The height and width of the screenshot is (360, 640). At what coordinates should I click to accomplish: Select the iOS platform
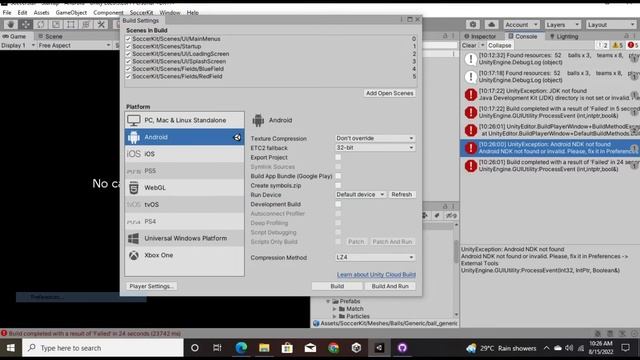point(184,154)
